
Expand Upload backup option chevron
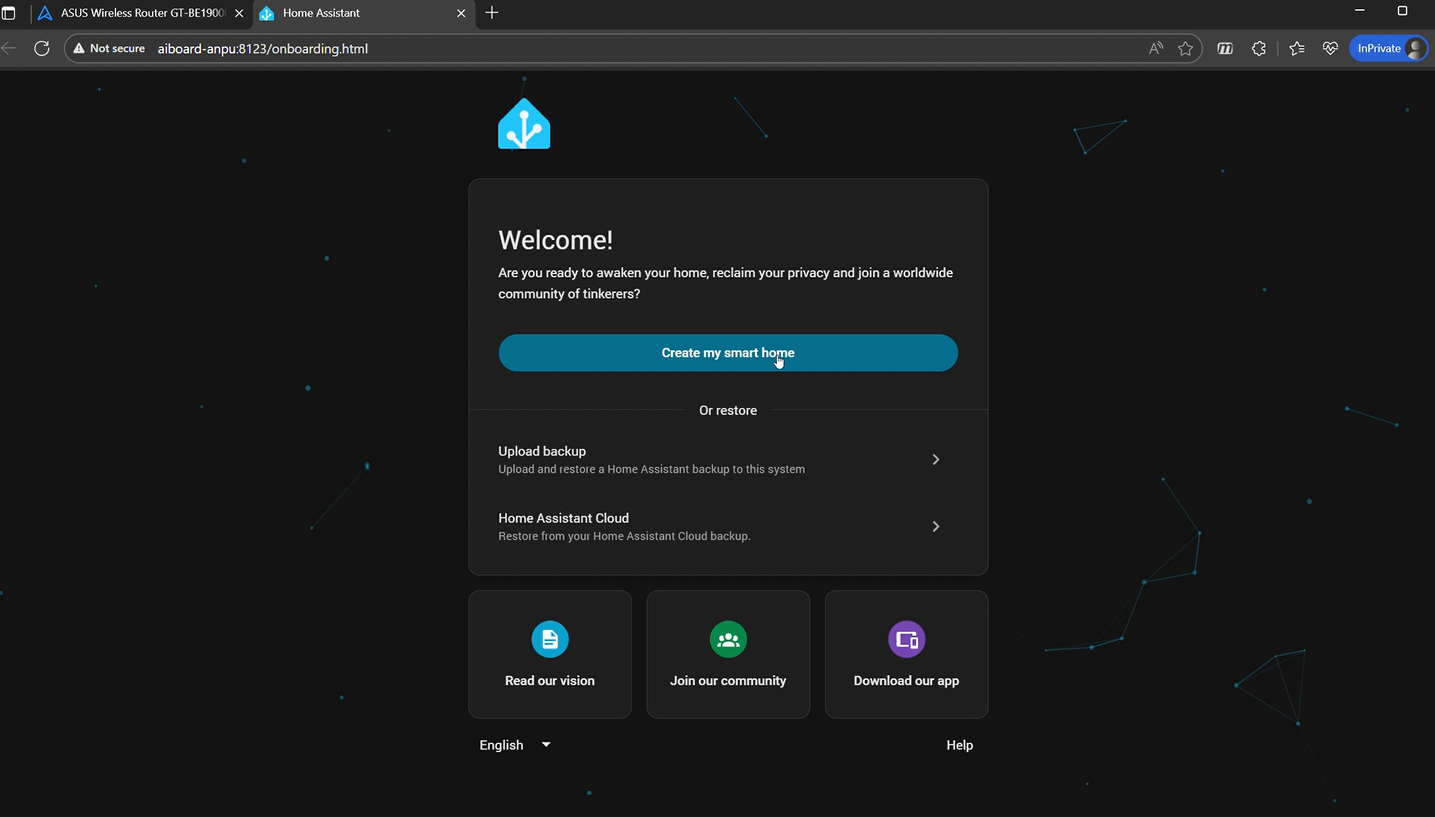click(935, 460)
